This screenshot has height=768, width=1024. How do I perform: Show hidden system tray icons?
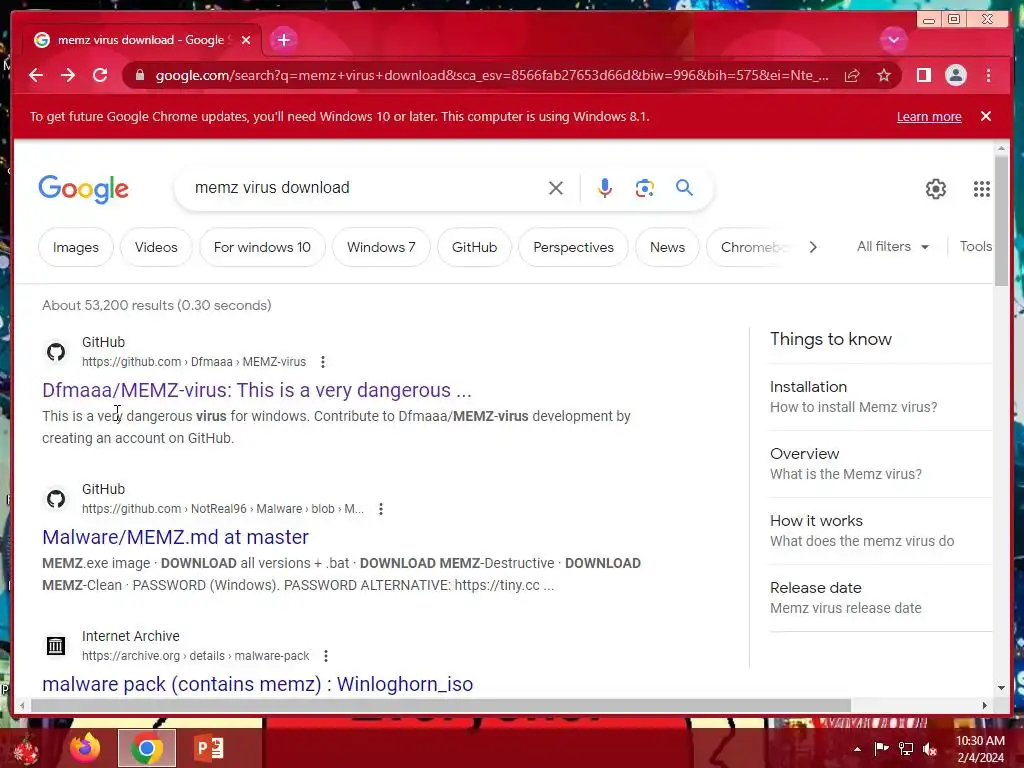pos(857,749)
